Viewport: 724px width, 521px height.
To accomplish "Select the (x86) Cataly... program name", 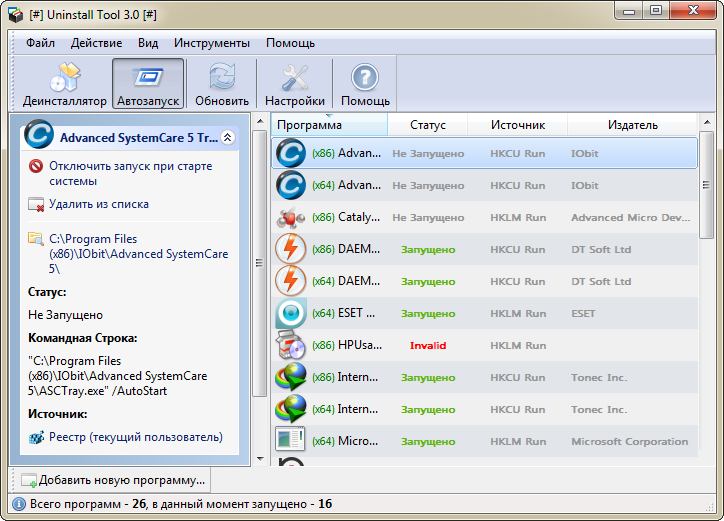I will [346, 217].
